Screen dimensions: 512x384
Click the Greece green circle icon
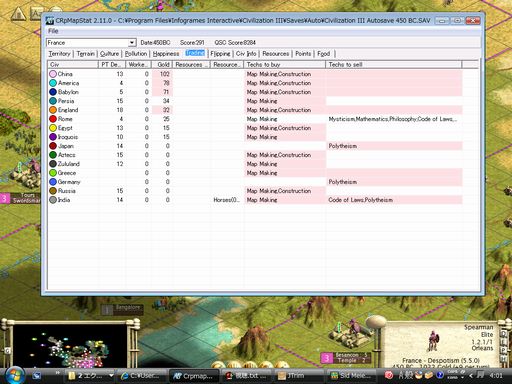point(53,173)
